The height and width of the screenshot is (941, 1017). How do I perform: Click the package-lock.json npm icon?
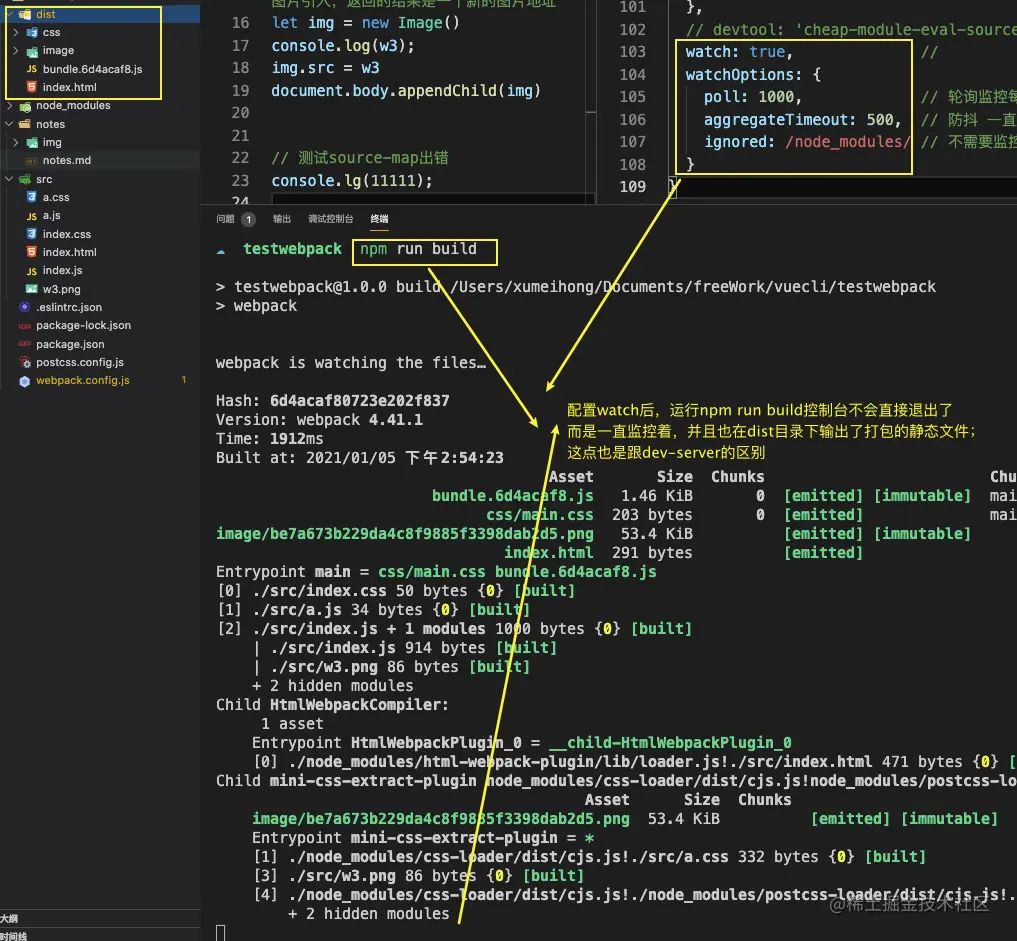click(x=25, y=326)
